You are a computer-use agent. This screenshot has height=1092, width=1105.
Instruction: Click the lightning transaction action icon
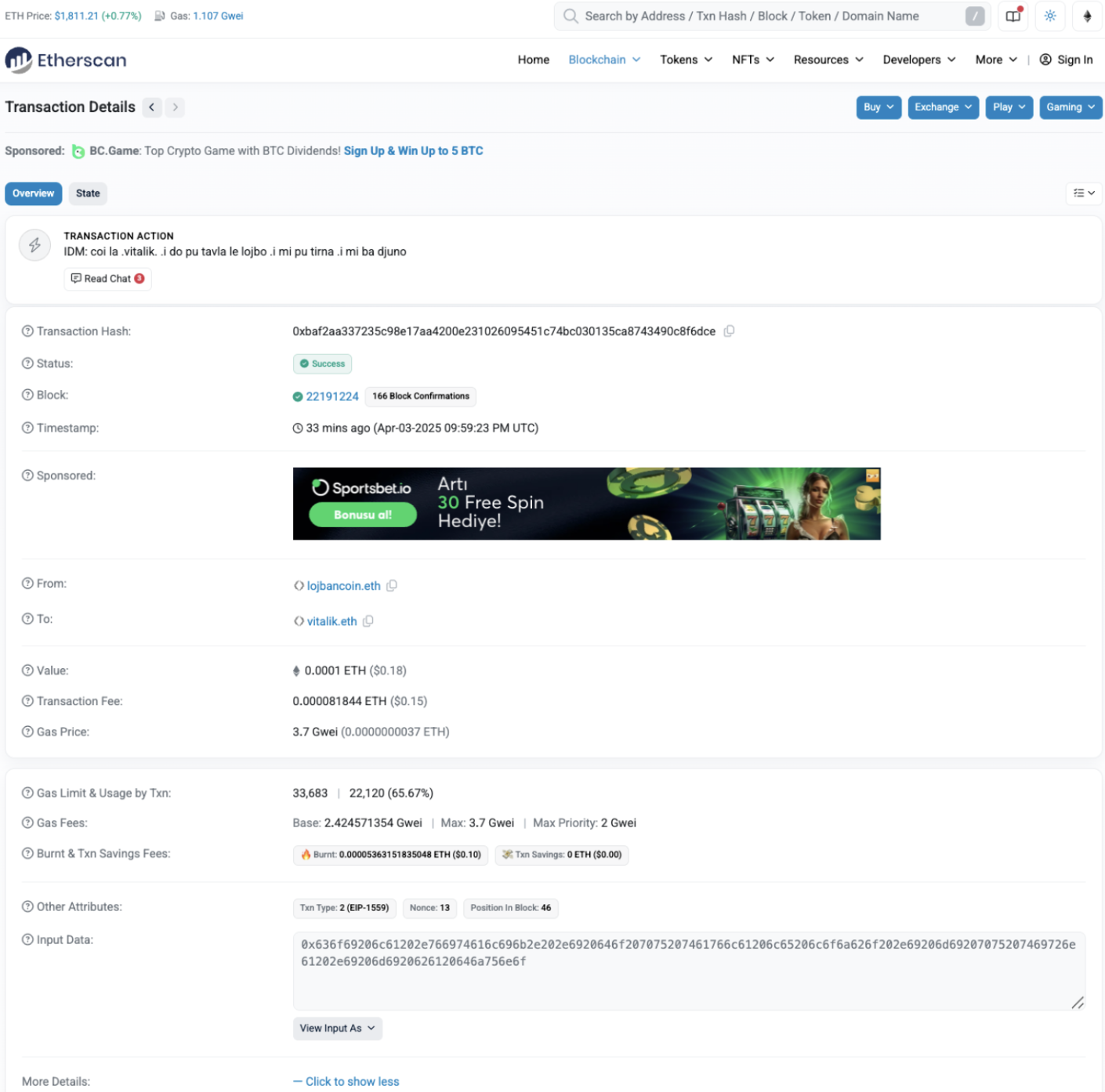(34, 245)
